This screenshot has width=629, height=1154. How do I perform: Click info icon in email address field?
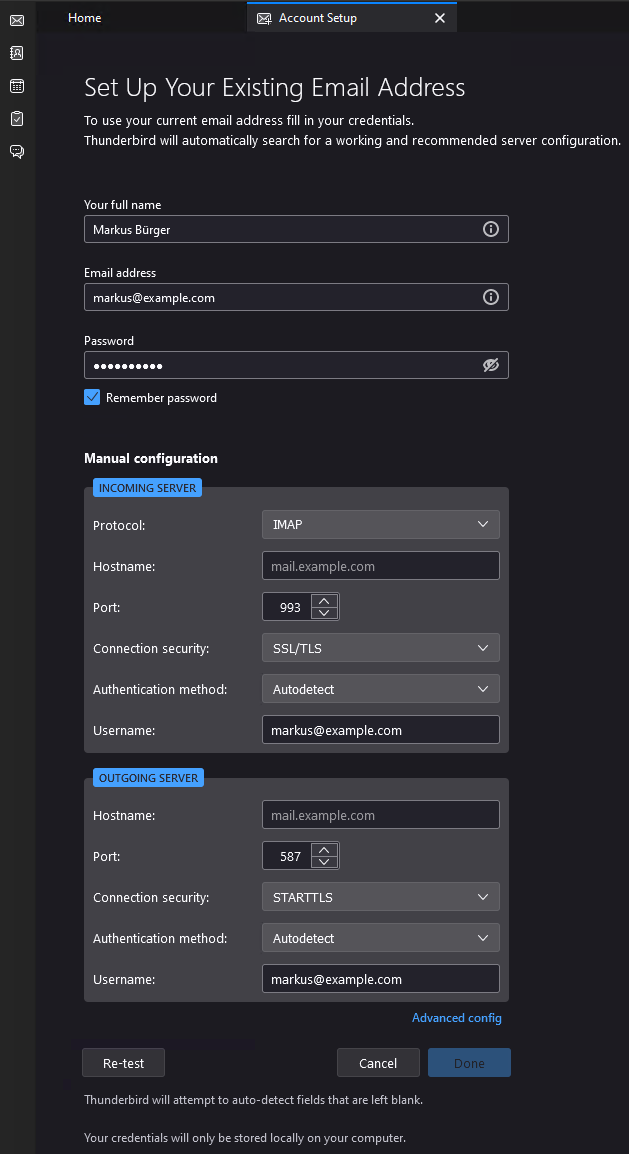pos(490,297)
